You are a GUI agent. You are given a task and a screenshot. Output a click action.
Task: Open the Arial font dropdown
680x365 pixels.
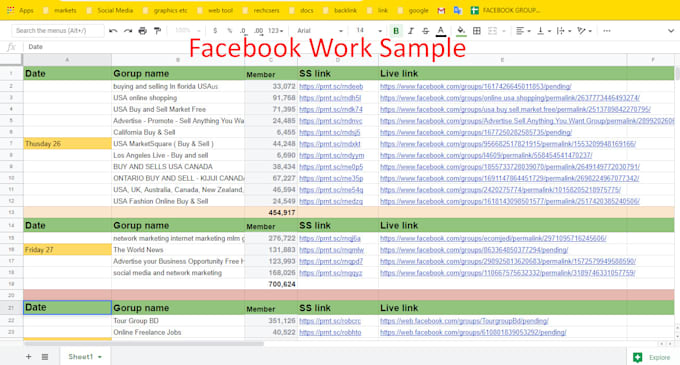coord(320,31)
